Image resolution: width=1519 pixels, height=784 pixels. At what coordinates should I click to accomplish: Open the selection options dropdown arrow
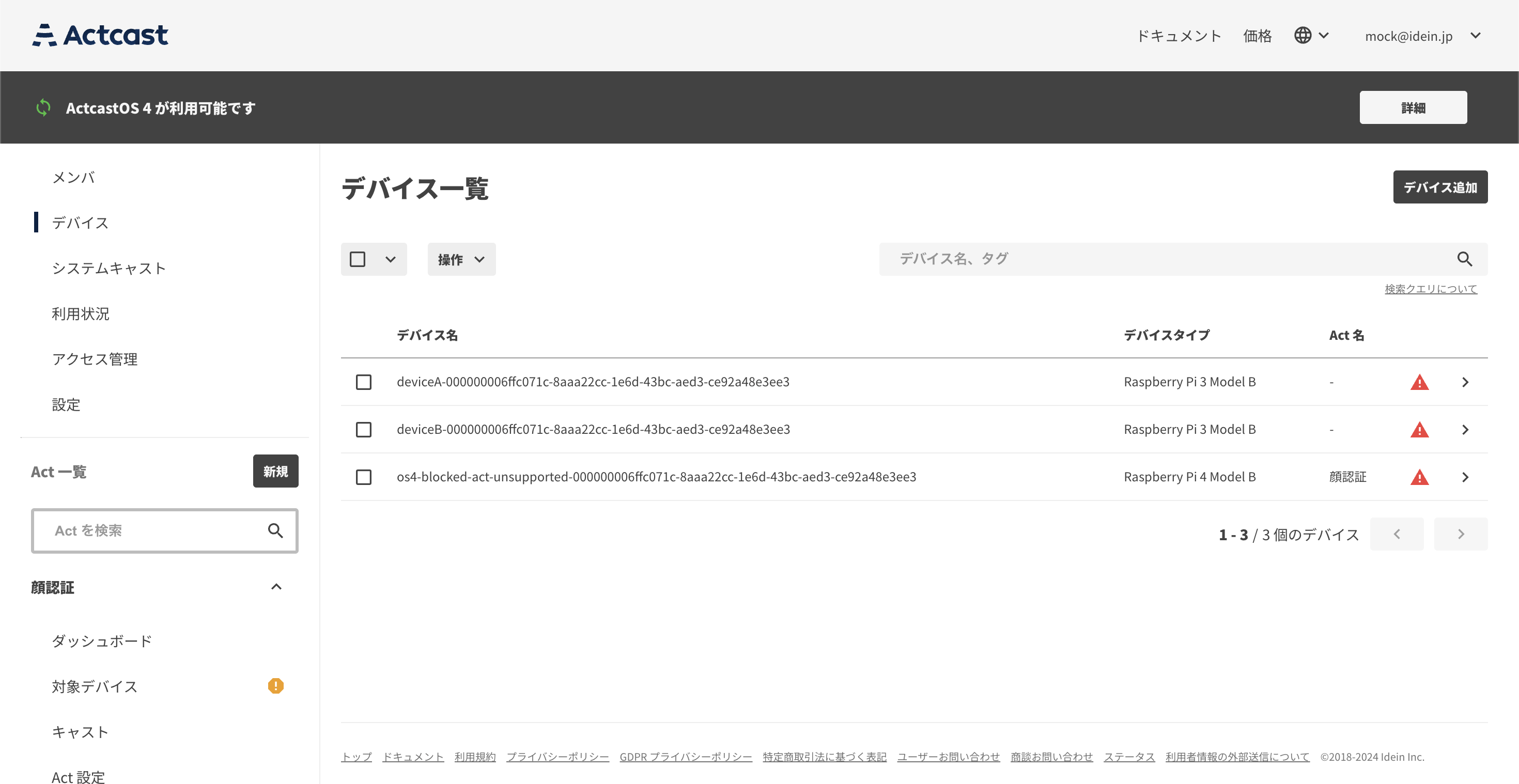click(x=391, y=259)
